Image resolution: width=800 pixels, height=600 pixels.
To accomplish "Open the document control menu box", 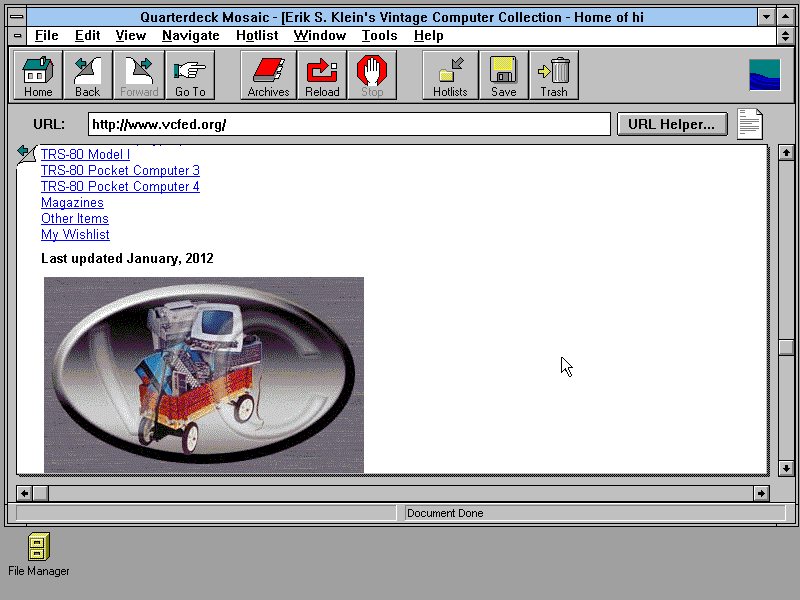I will (x=17, y=36).
